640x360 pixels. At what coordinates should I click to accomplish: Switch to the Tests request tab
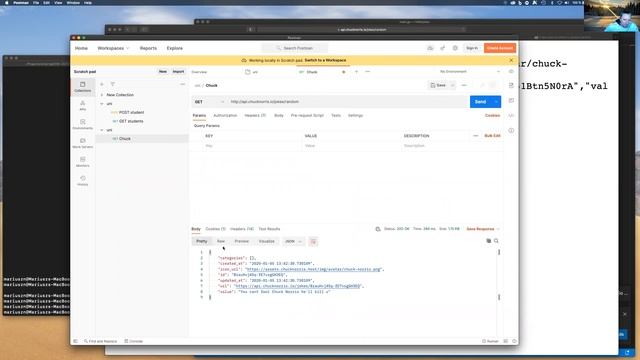(336, 116)
